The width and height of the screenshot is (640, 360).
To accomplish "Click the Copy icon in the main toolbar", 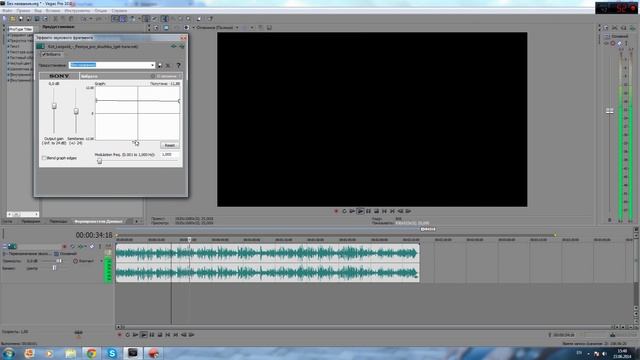I will click(63, 18).
